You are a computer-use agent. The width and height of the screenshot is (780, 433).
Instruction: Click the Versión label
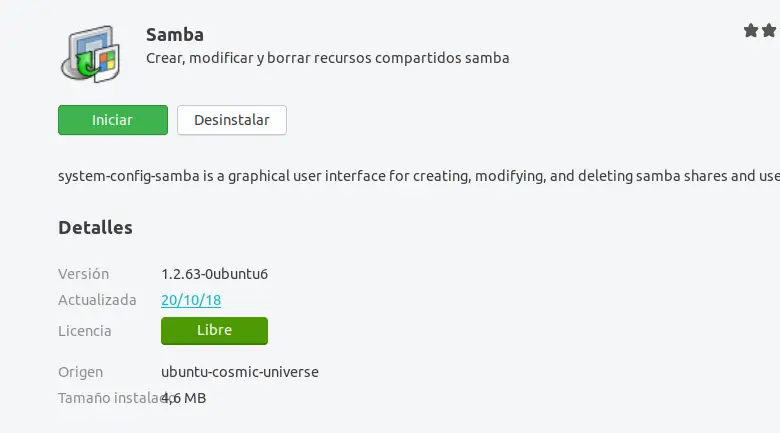84,274
